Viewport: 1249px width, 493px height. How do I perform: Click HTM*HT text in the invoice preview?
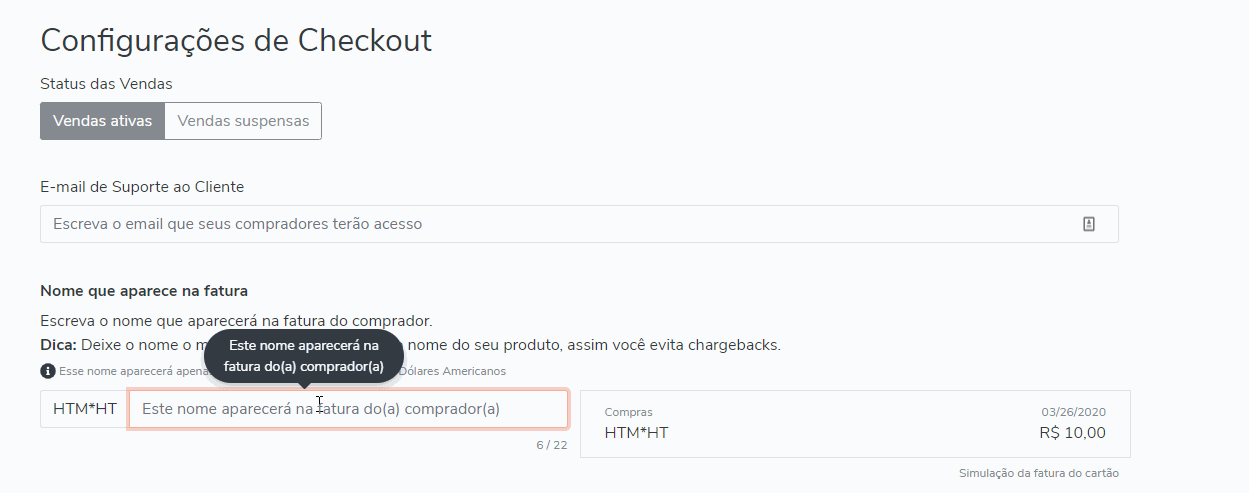636,433
